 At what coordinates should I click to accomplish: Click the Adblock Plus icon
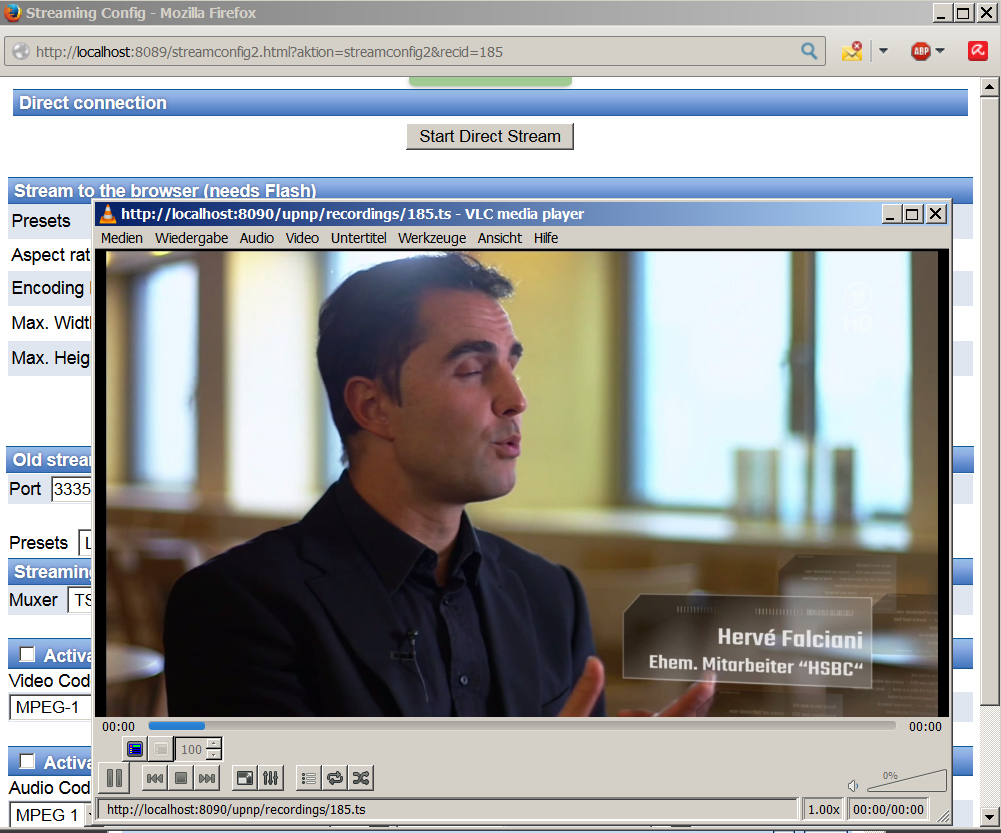click(921, 51)
